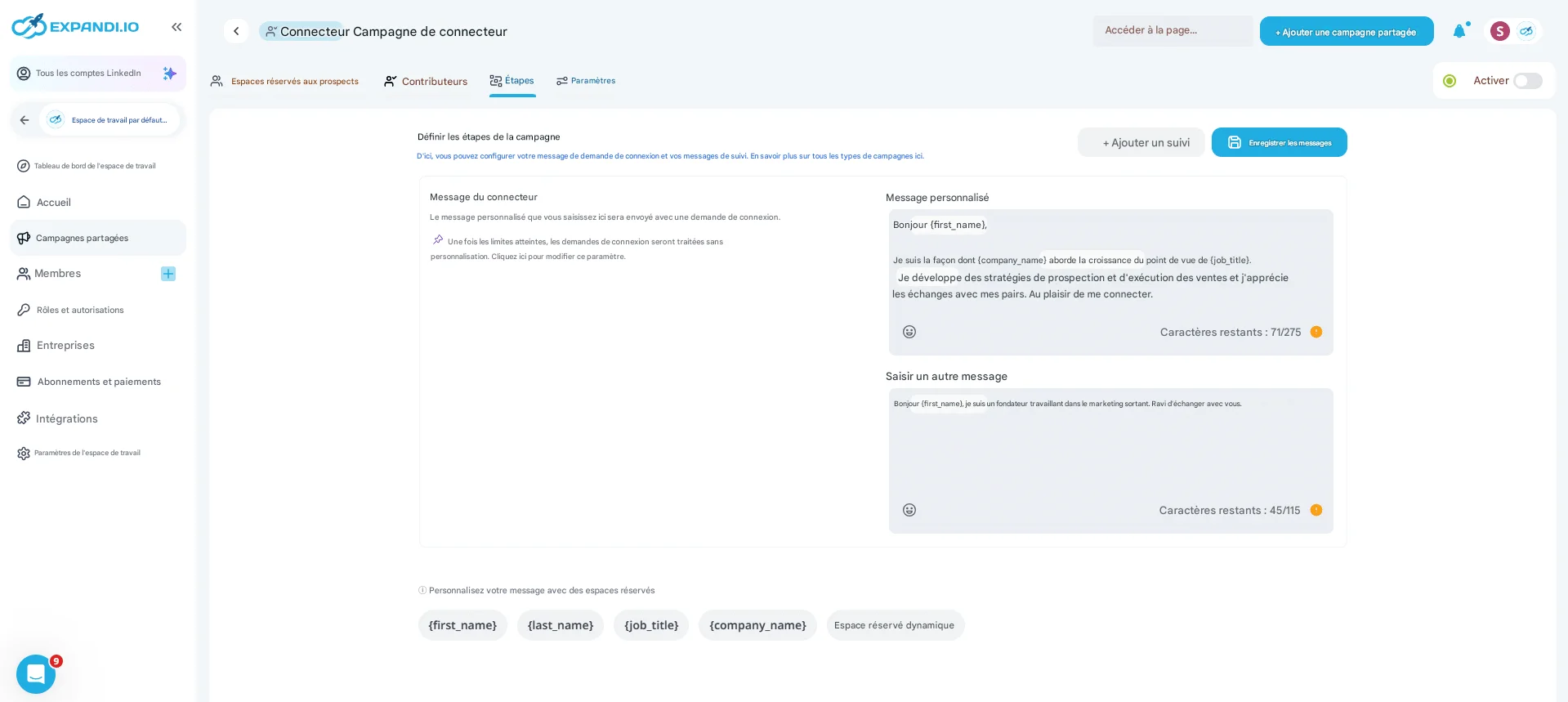Screen dimensions: 1568x702
Task: Insert the {first_name} placeholder
Action: click(462, 625)
